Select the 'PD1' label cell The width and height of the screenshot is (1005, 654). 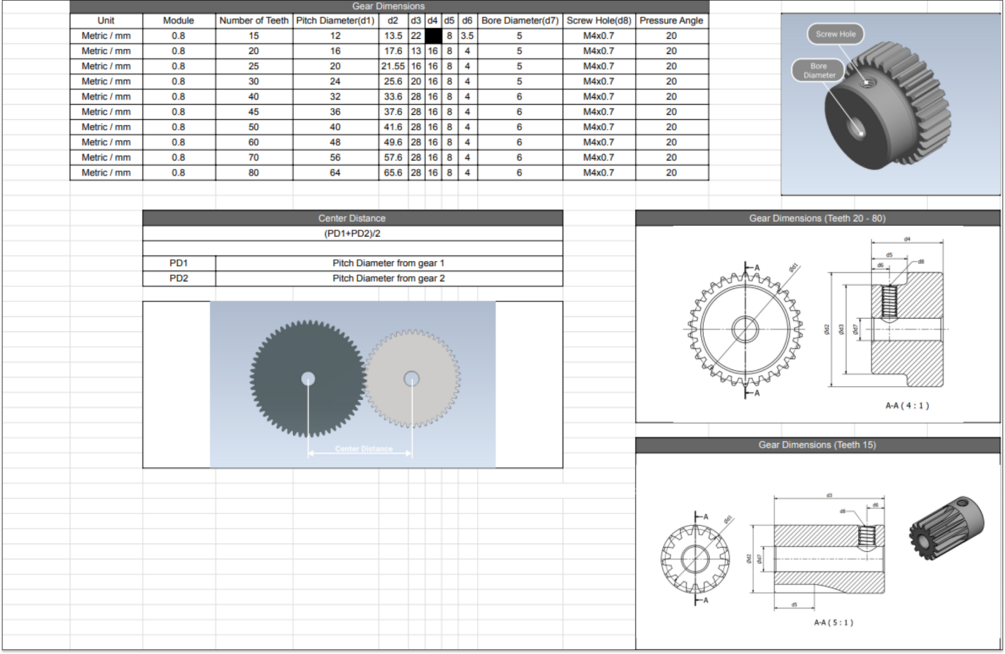tap(179, 263)
